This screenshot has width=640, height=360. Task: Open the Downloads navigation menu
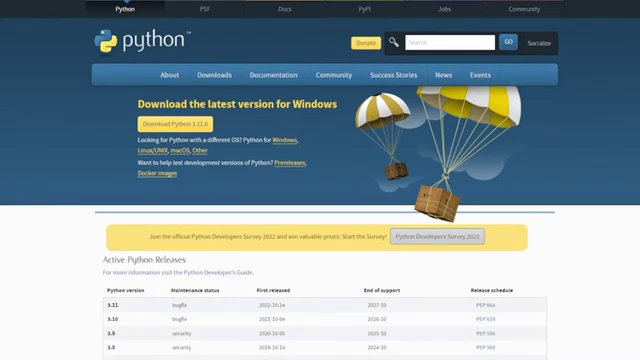[214, 75]
